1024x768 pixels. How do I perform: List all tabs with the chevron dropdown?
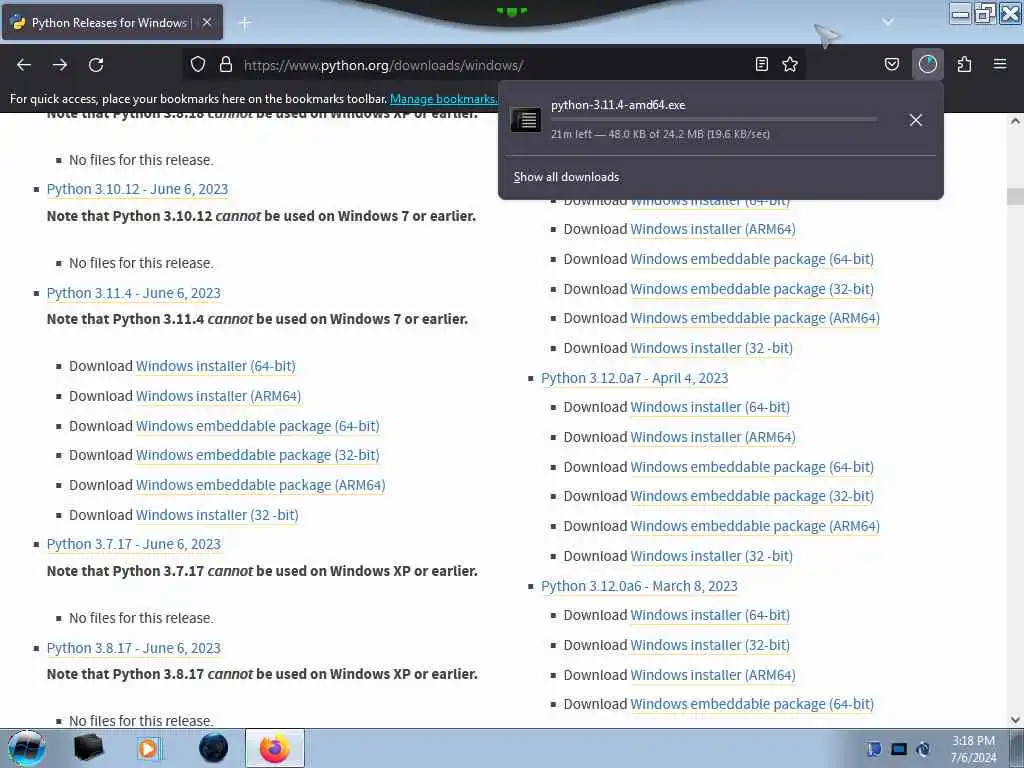coord(888,22)
